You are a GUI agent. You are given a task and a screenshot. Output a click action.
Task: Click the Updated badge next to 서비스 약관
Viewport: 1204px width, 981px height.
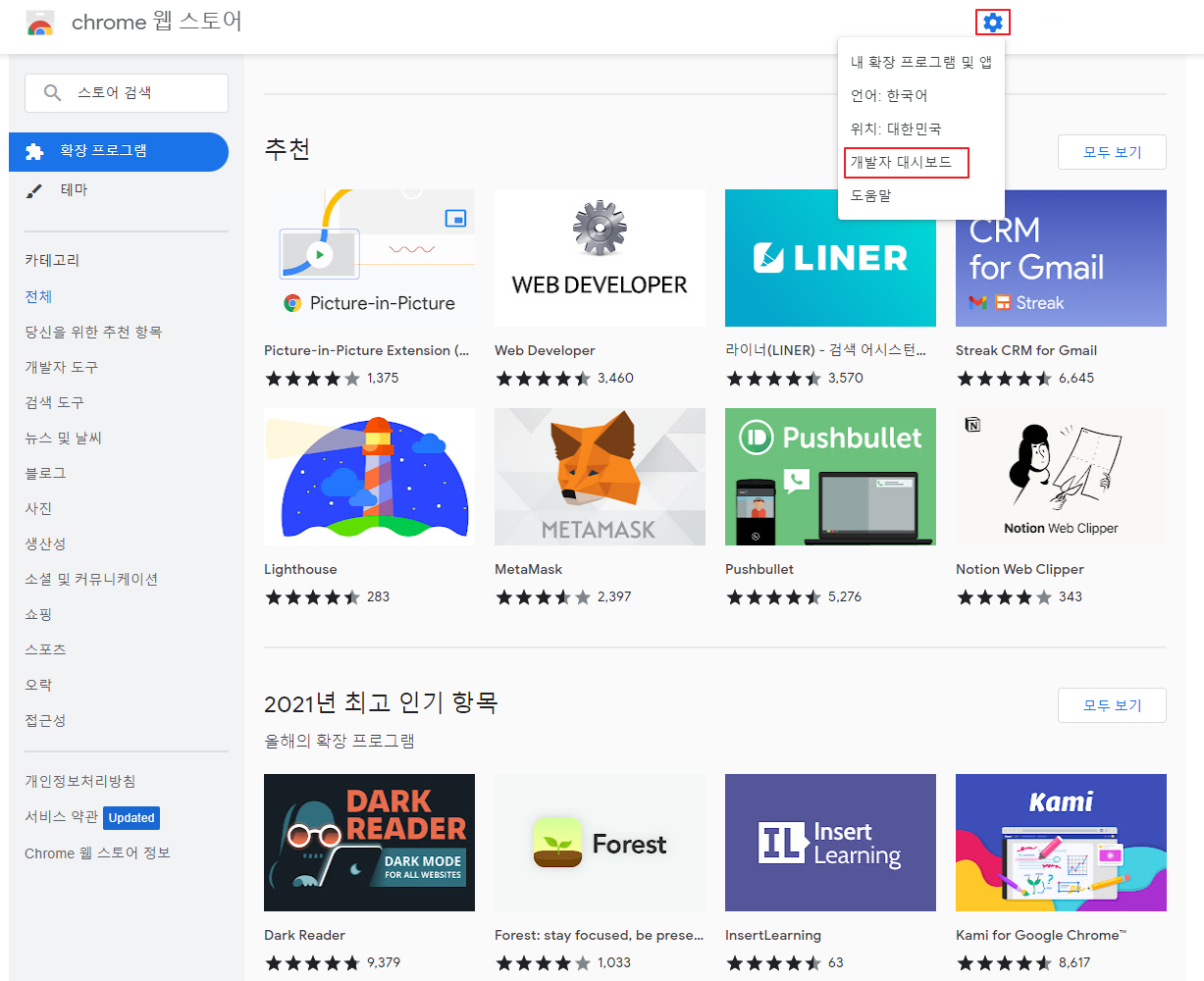pos(131,817)
